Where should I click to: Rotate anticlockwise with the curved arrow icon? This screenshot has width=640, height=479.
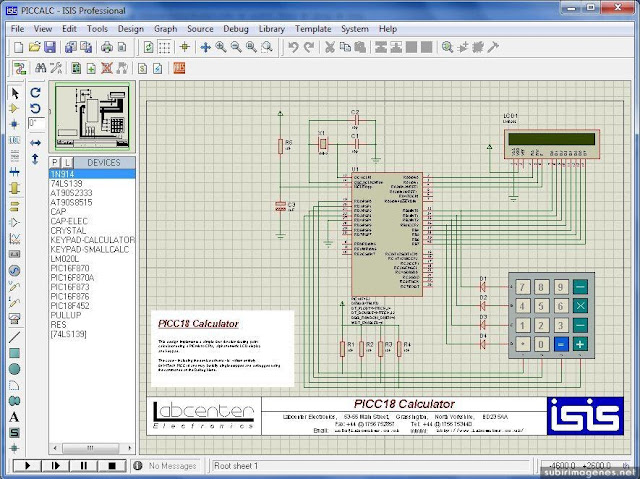pos(36,109)
